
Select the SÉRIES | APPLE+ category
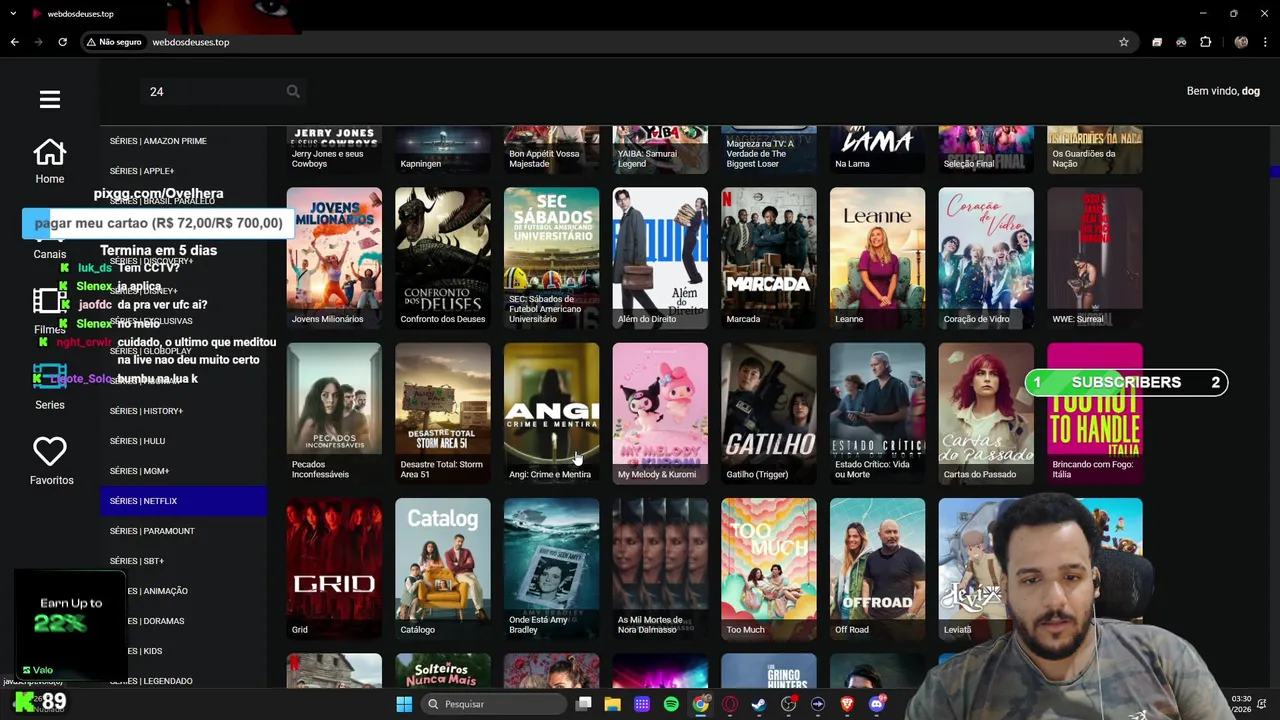pos(183,171)
